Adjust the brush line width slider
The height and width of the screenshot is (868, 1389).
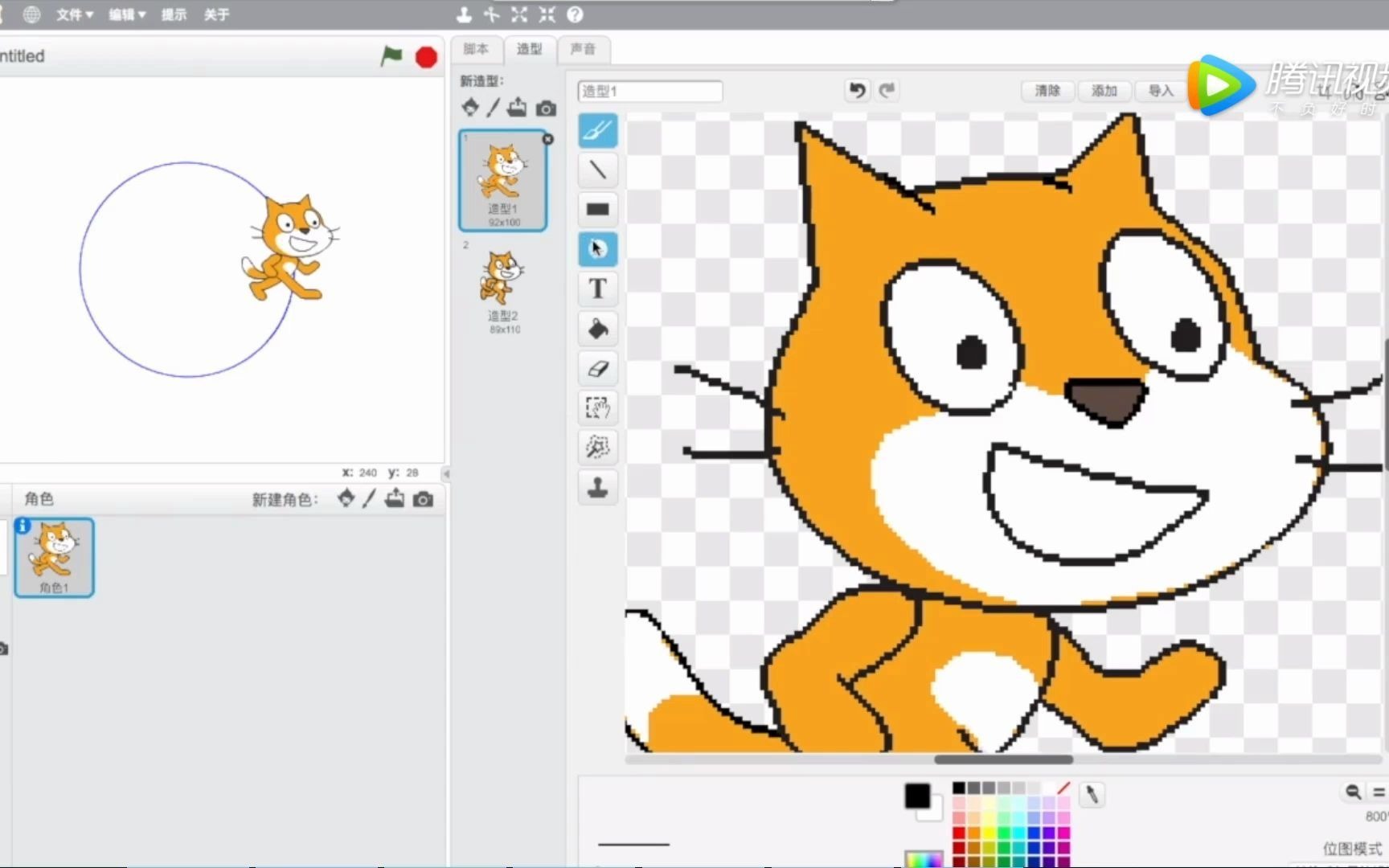click(633, 844)
